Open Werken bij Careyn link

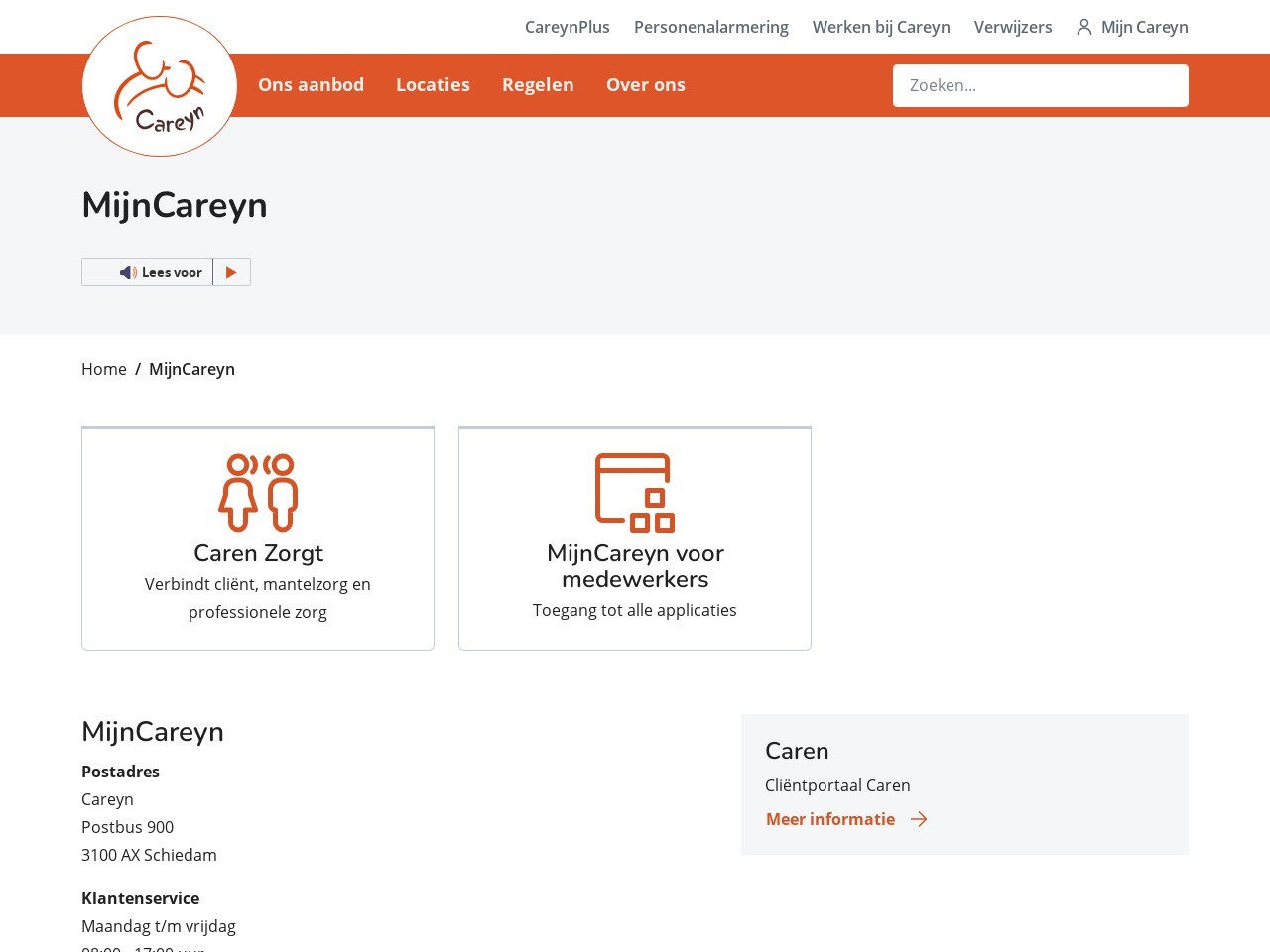point(881,27)
